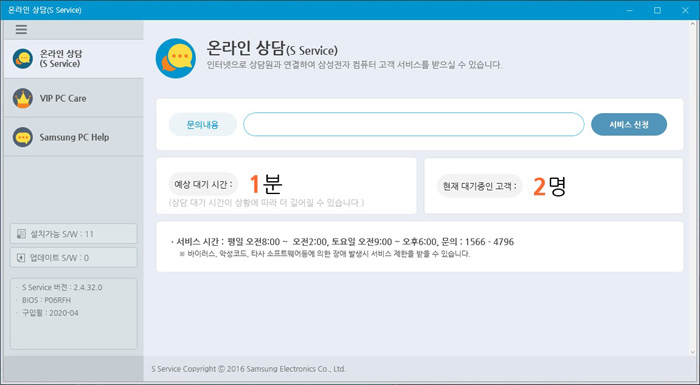Open 업데이트 S/W : 0 list
This screenshot has height=385, width=700.
(x=74, y=258)
